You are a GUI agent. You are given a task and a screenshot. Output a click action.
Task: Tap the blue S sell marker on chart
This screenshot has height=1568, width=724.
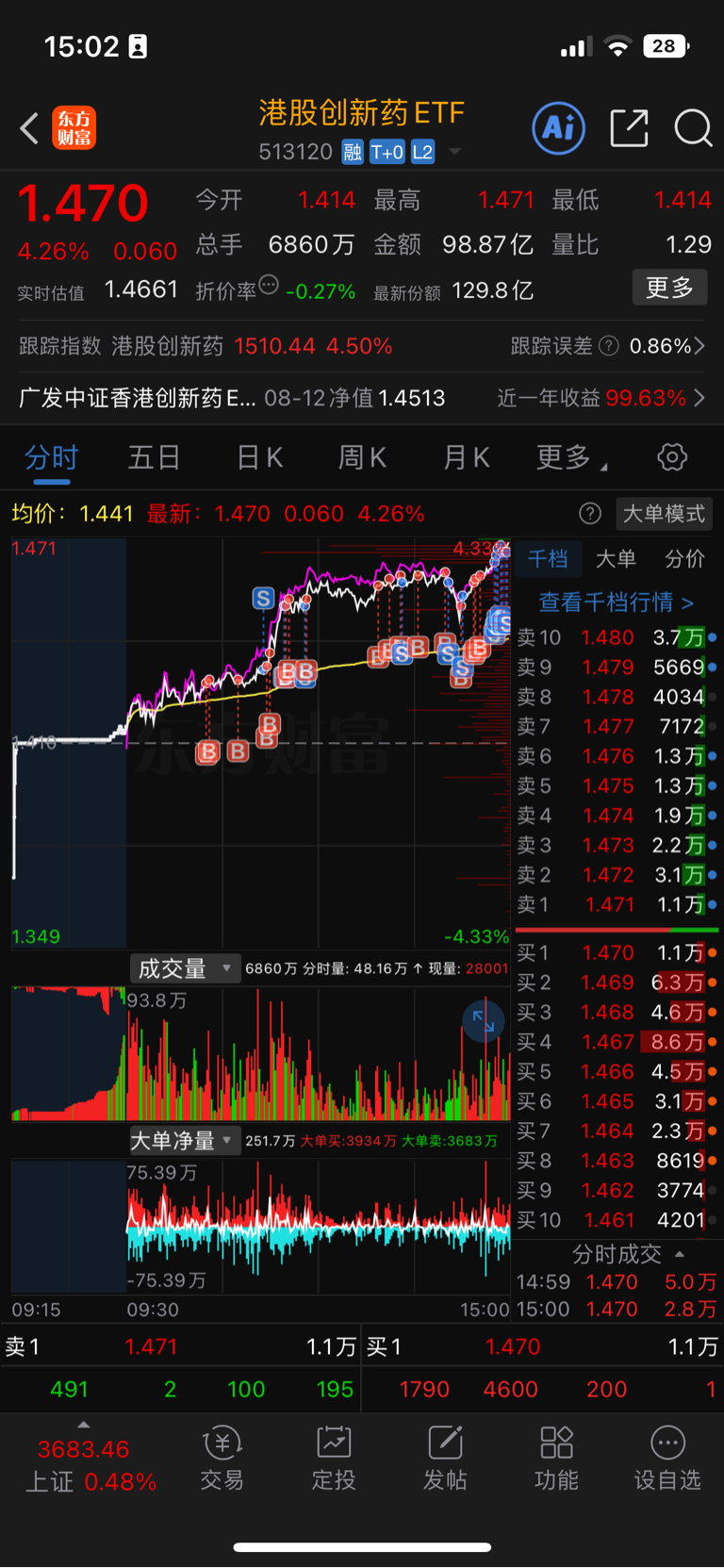coord(263,598)
